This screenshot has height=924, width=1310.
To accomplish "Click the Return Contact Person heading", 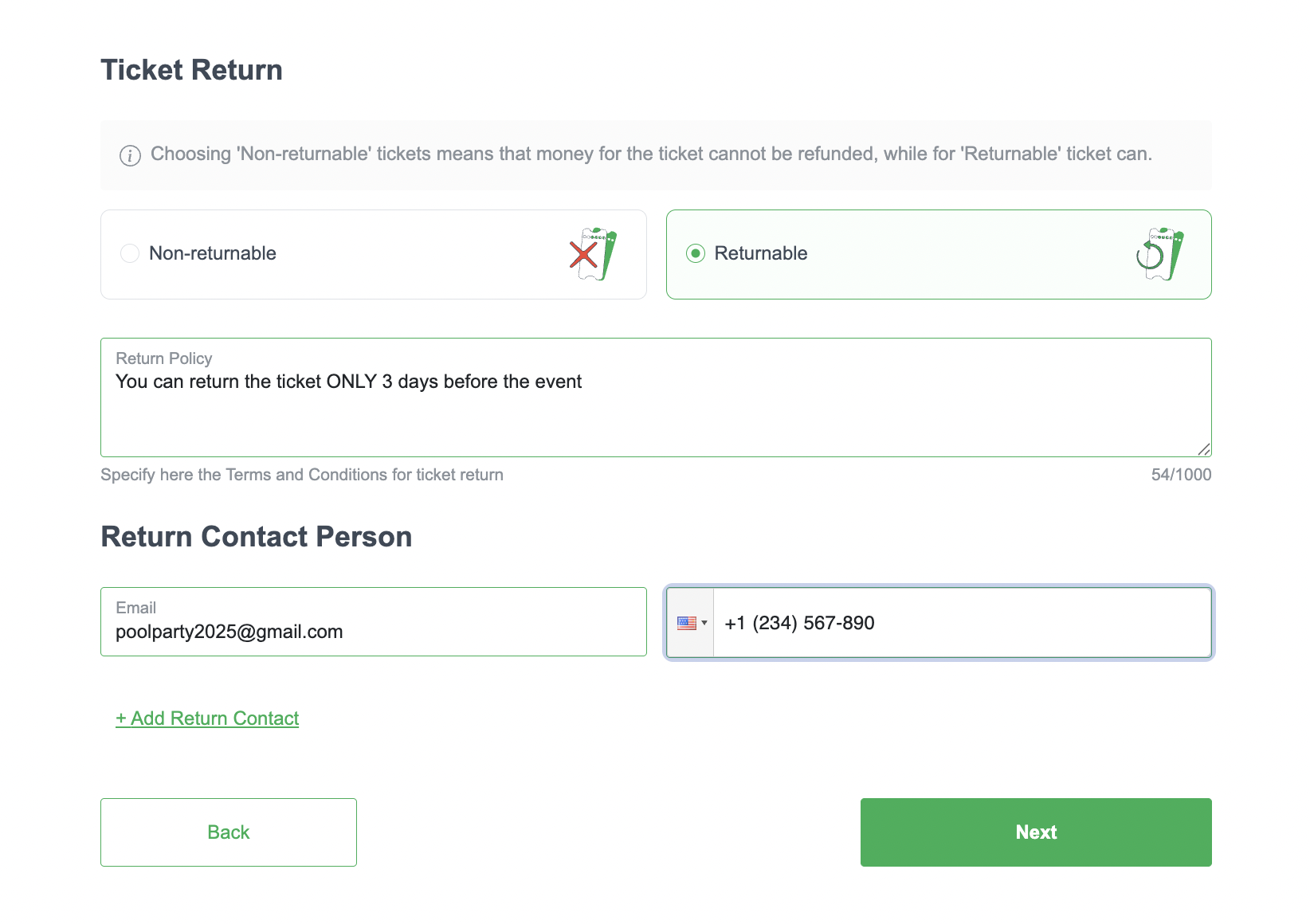I will (x=257, y=537).
